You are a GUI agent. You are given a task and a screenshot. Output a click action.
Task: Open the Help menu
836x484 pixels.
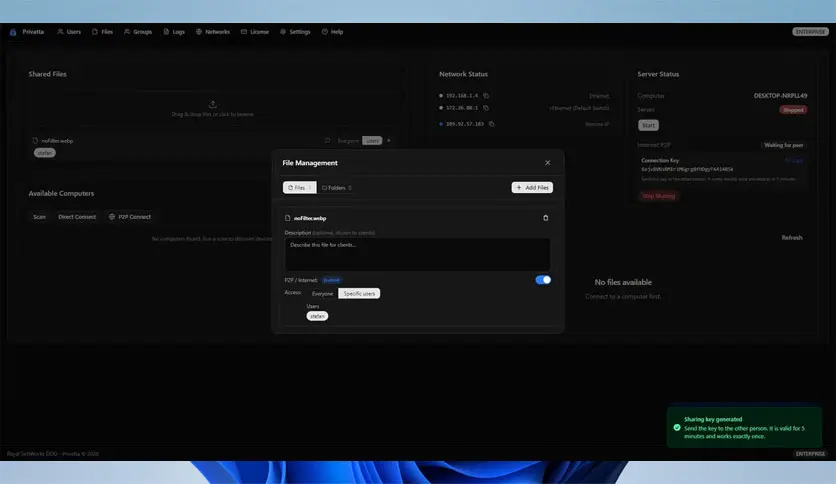332,32
